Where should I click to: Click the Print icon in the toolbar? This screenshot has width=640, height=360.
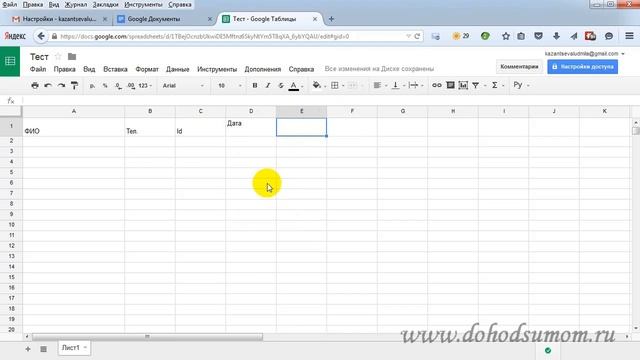point(35,85)
